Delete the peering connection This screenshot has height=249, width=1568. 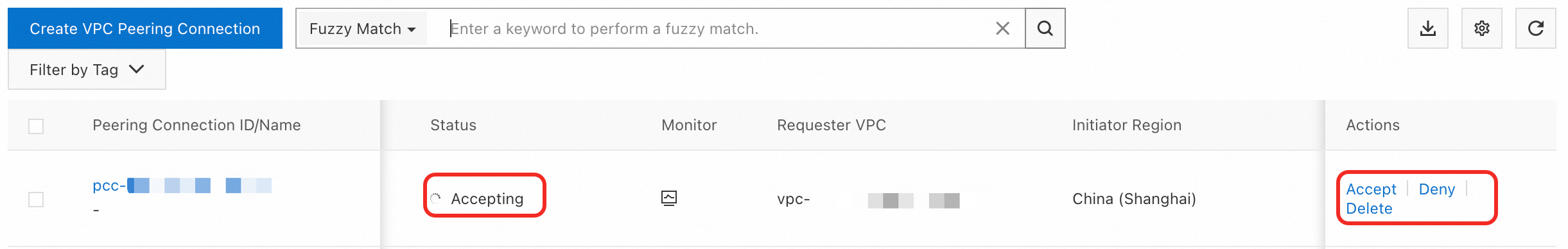(x=1369, y=209)
